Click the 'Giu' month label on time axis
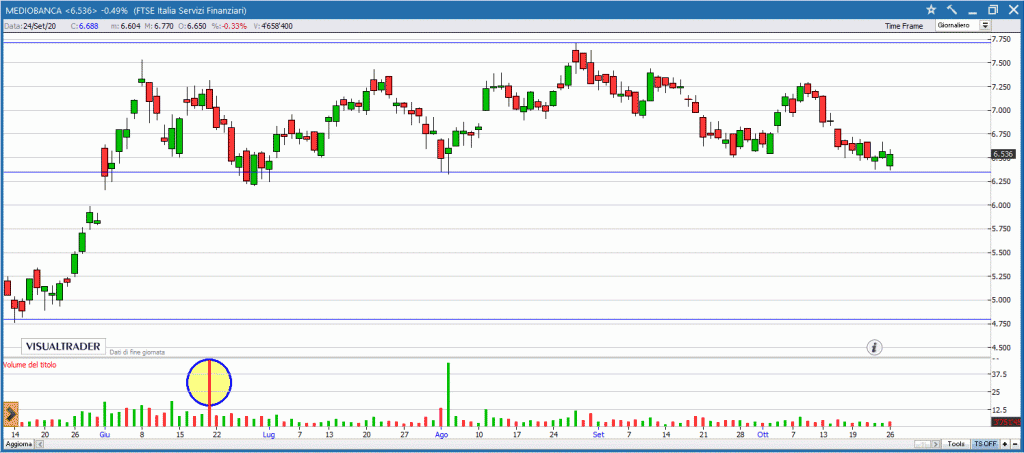The width and height of the screenshot is (1024, 453). [105, 434]
